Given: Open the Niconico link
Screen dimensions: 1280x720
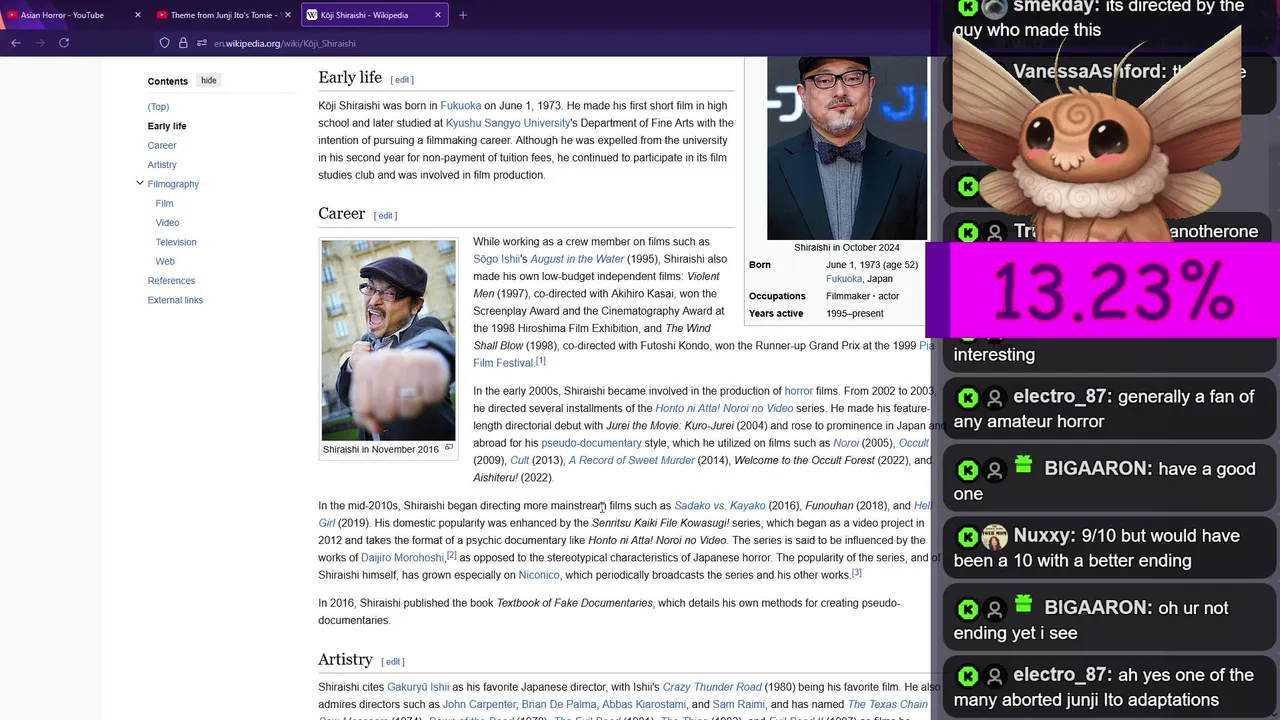Looking at the screenshot, I should (539, 575).
